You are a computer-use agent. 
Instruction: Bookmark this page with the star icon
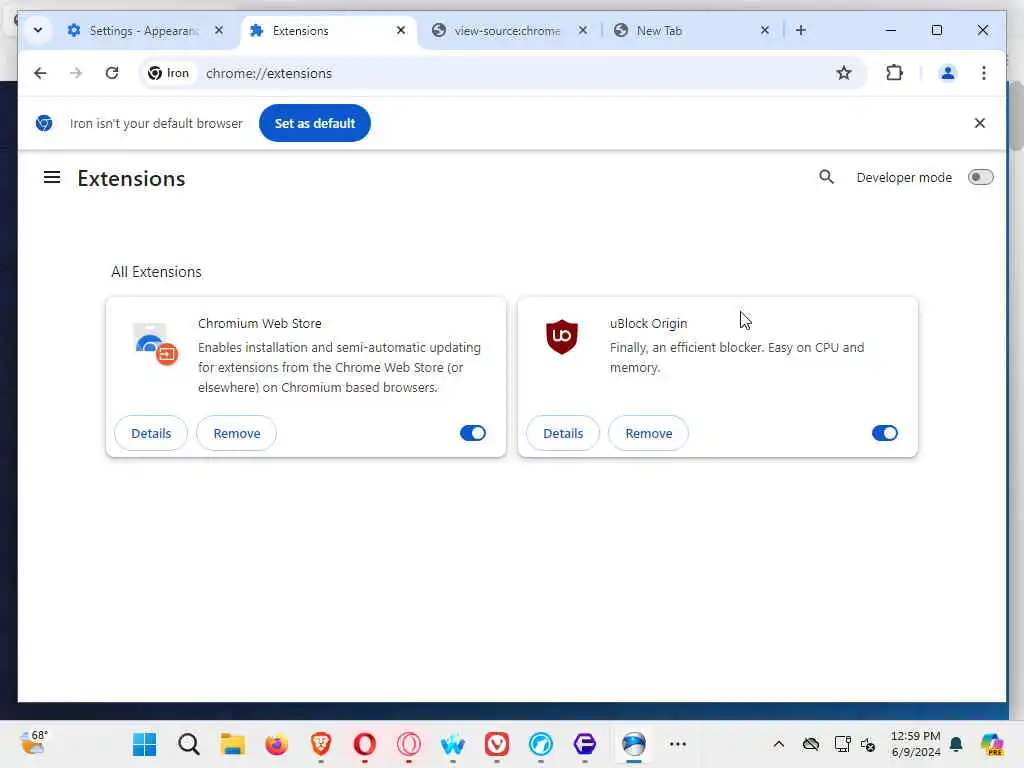click(x=844, y=73)
